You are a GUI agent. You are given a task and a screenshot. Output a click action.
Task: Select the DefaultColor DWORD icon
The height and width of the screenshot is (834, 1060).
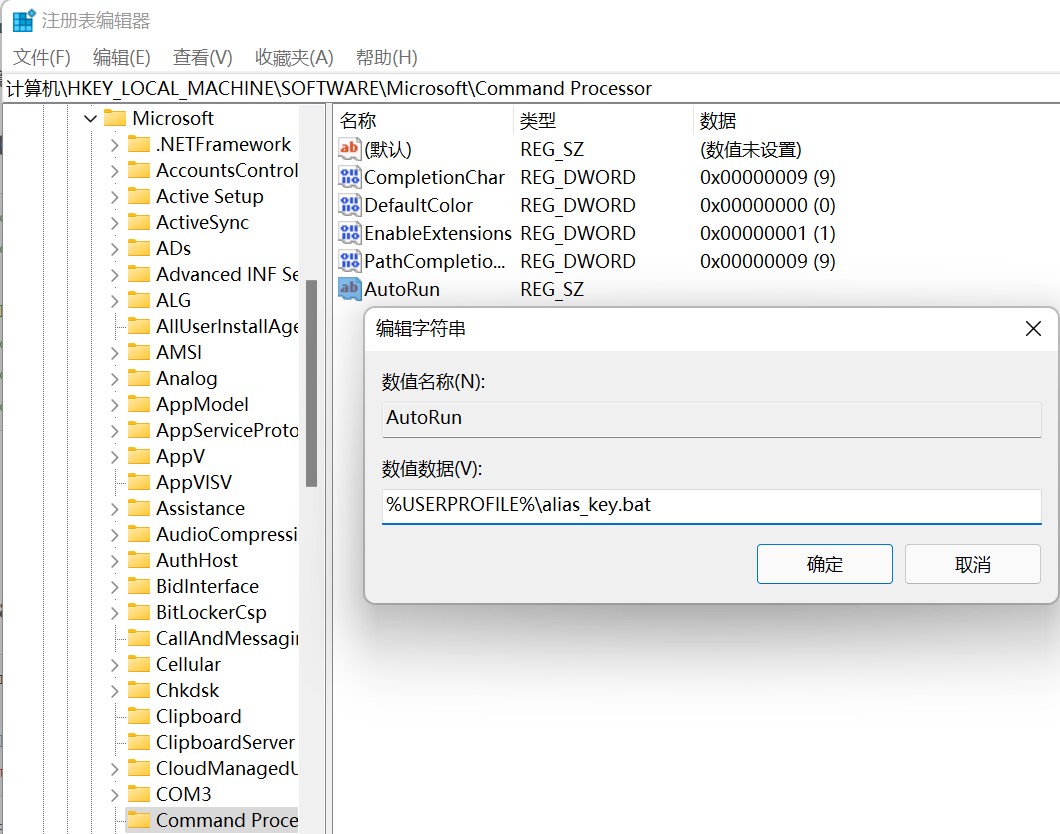pos(350,205)
